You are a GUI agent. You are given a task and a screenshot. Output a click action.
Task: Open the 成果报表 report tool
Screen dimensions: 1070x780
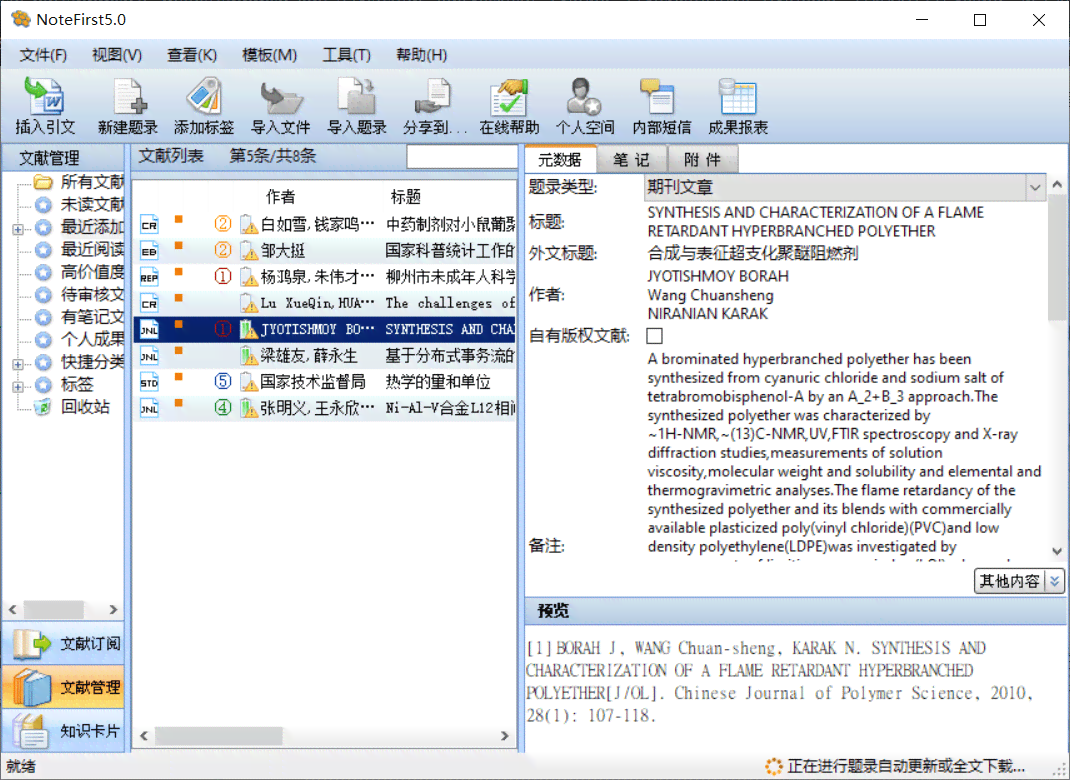[738, 106]
